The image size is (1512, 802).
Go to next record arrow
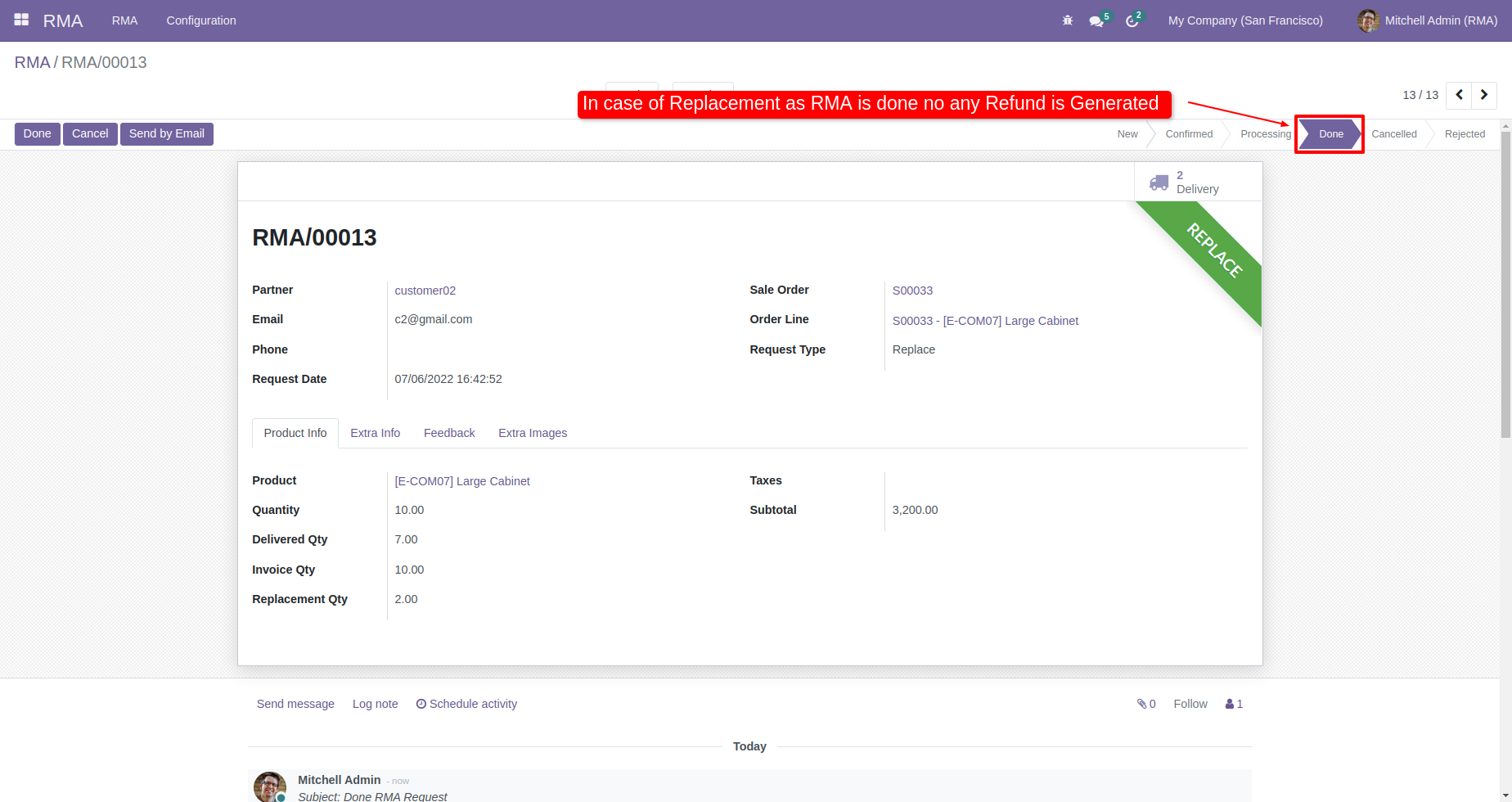coord(1484,95)
